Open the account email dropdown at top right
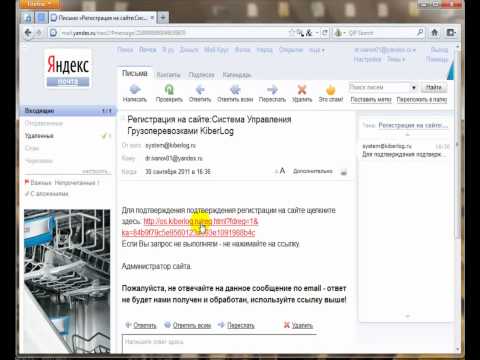This screenshot has height=360, width=480. (385, 50)
